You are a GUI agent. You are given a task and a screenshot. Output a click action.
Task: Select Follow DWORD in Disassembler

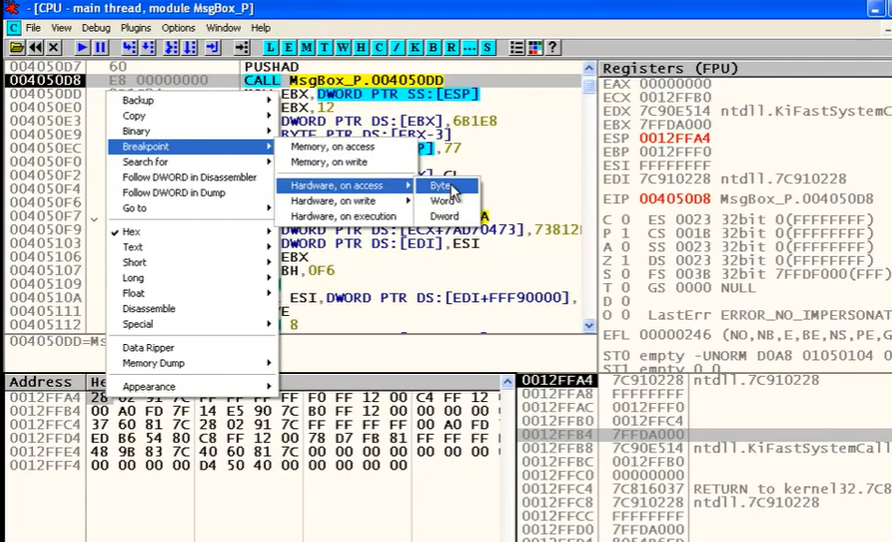[192, 177]
